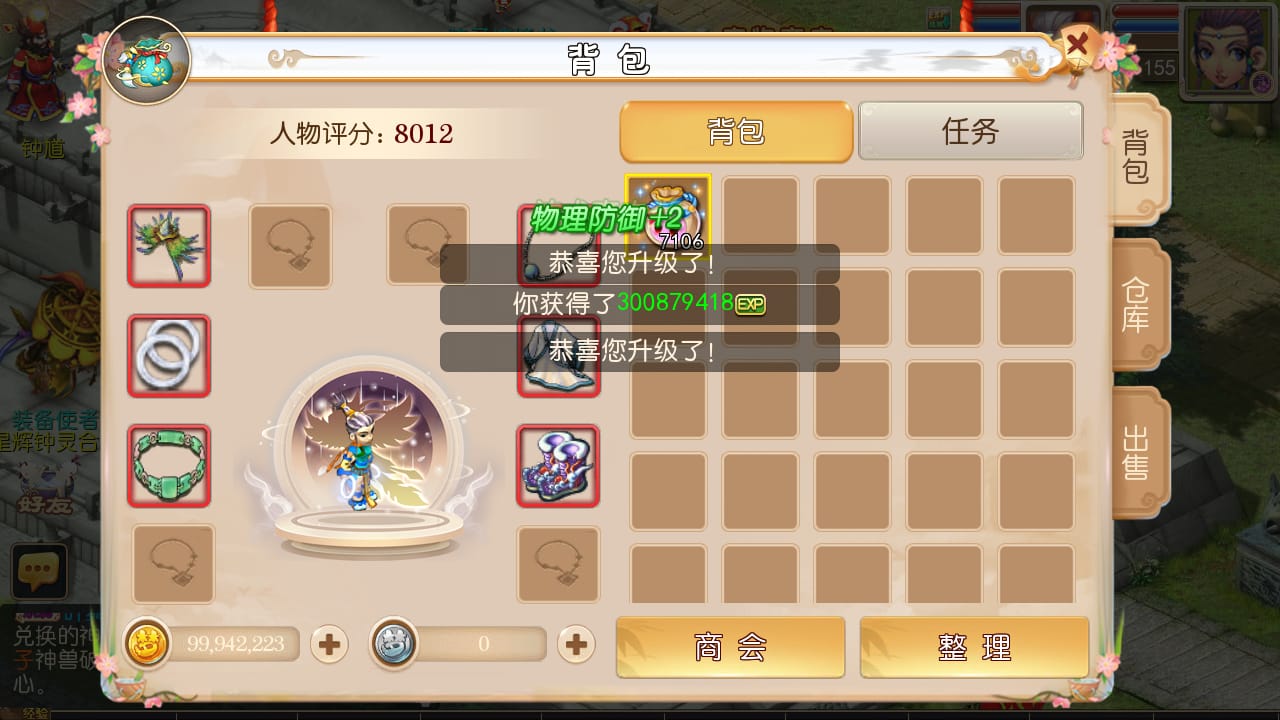Open the 出售 side tab
This screenshot has height=720, width=1280.
click(x=1138, y=452)
